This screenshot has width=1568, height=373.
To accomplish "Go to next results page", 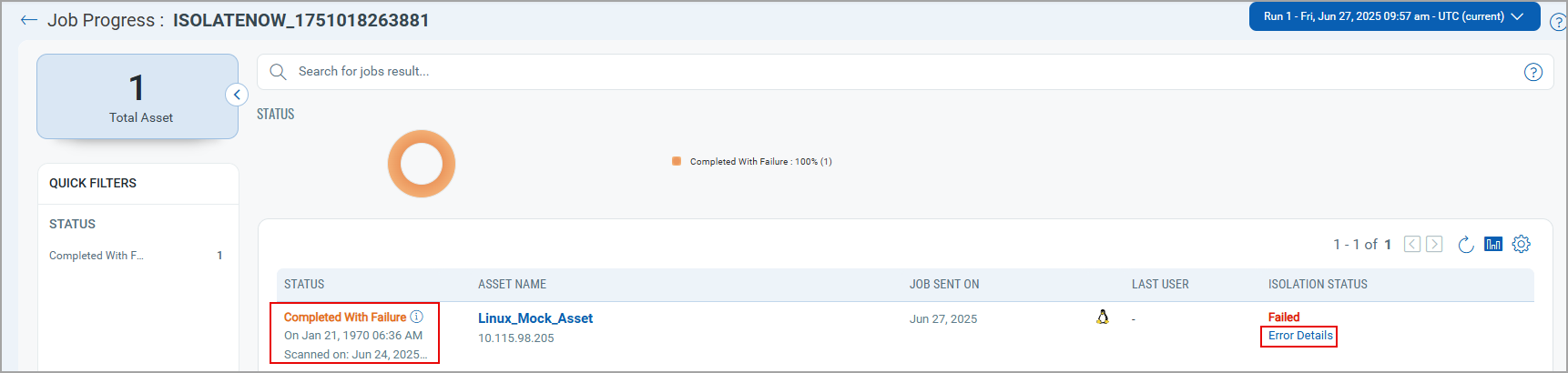I will pyautogui.click(x=1434, y=244).
